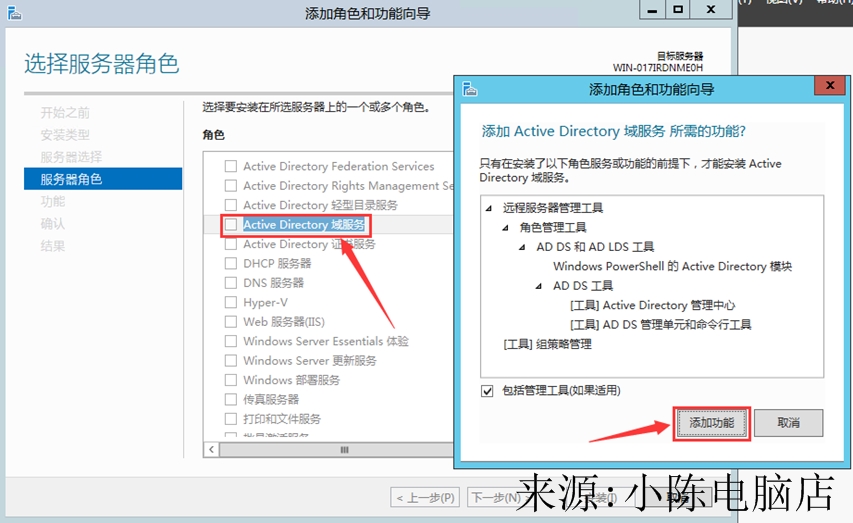The width and height of the screenshot is (853, 523).
Task: Check Active Directory Rights Management checkbox
Action: point(231,186)
